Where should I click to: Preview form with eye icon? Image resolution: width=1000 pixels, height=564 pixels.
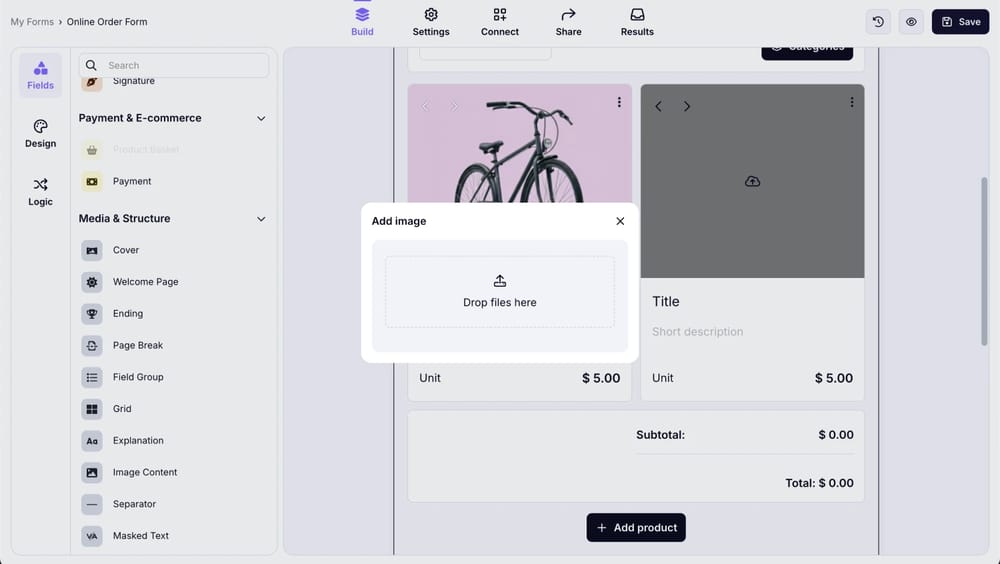[911, 22]
